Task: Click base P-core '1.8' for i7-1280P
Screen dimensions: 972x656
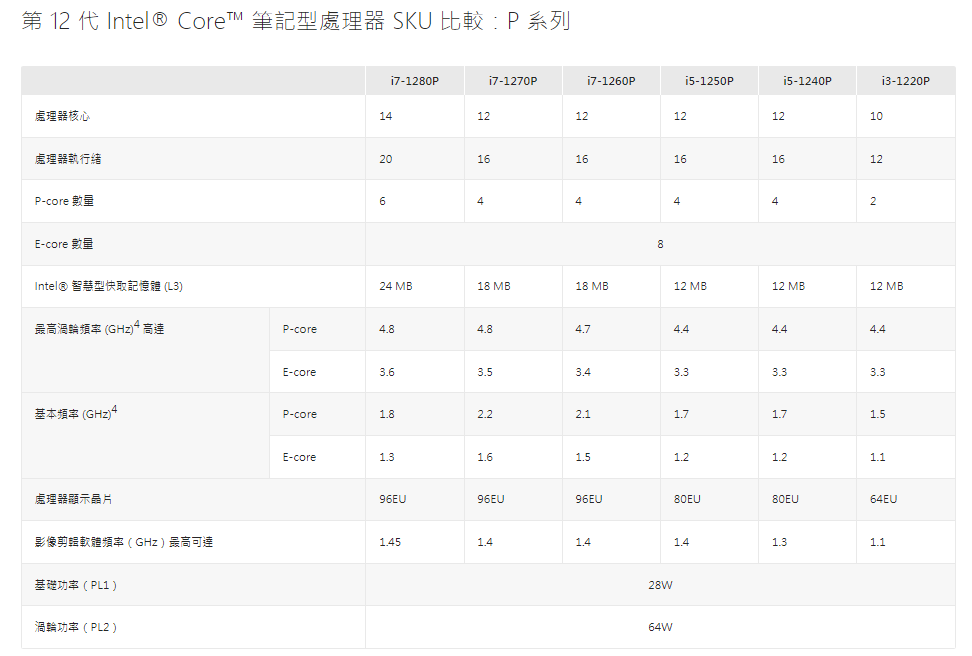Action: point(387,414)
